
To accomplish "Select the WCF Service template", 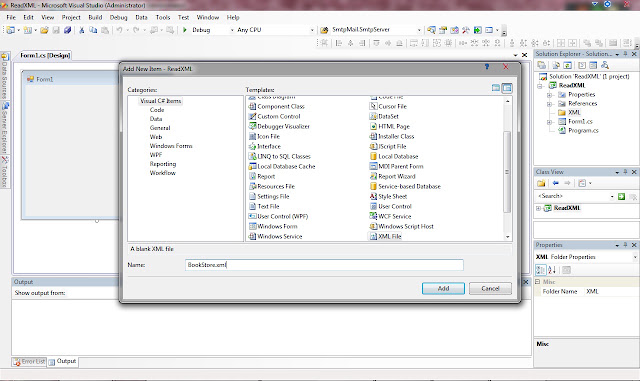I will (390, 216).
